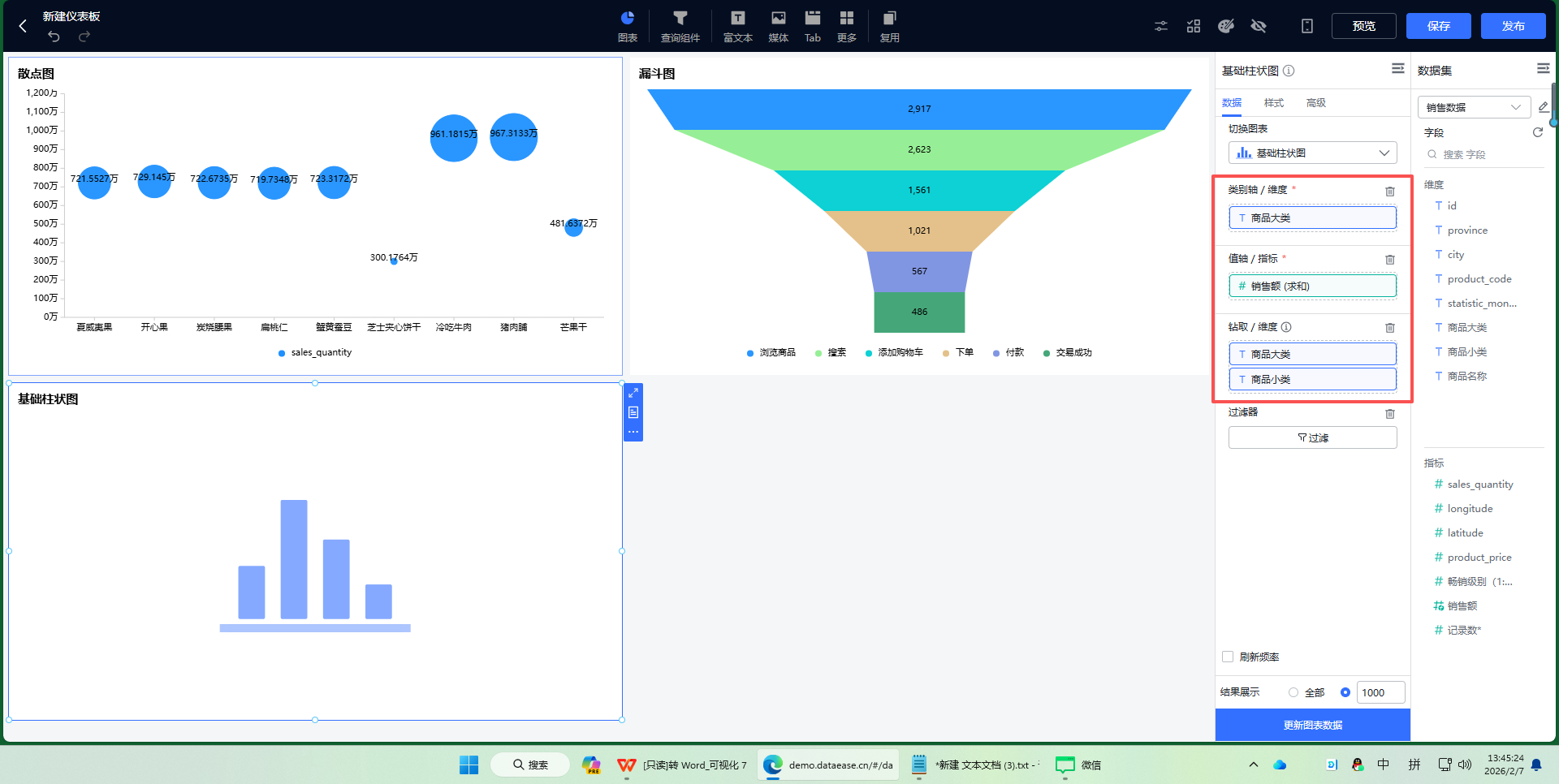Collapse the 基础柱状图 properties panel
The image size is (1559, 784).
[1398, 69]
